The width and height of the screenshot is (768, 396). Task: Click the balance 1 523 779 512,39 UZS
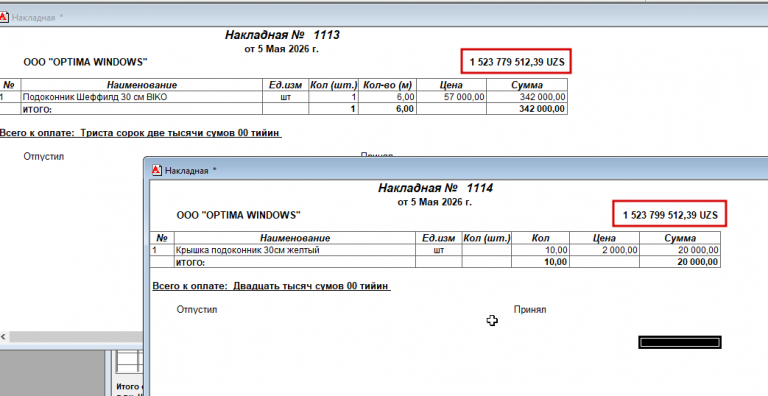(x=517, y=62)
